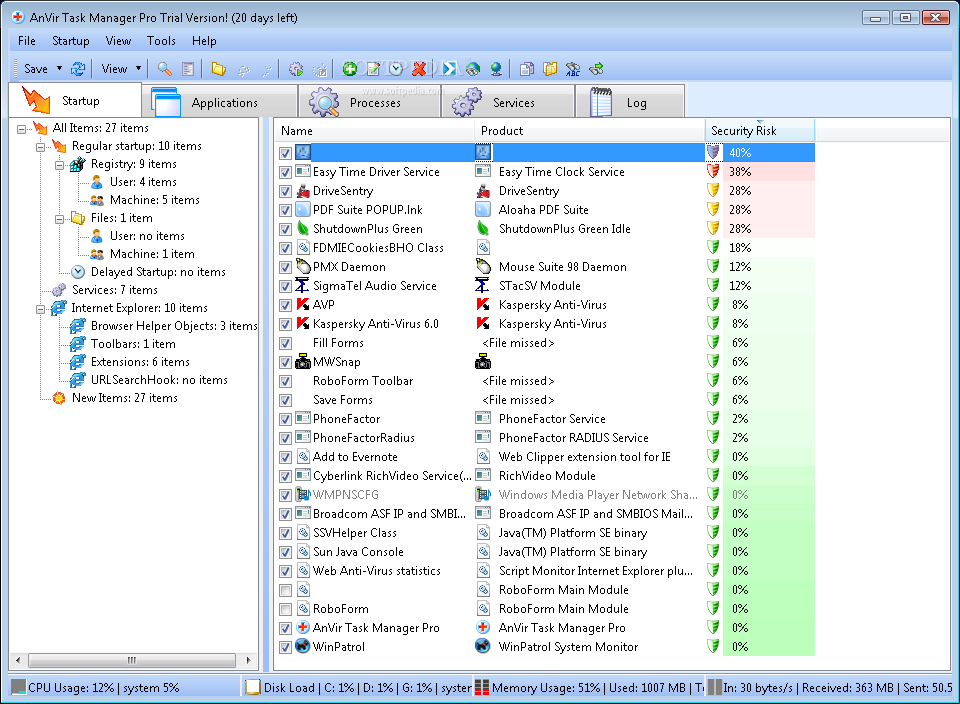Sort by the Product column header

[x=590, y=130]
